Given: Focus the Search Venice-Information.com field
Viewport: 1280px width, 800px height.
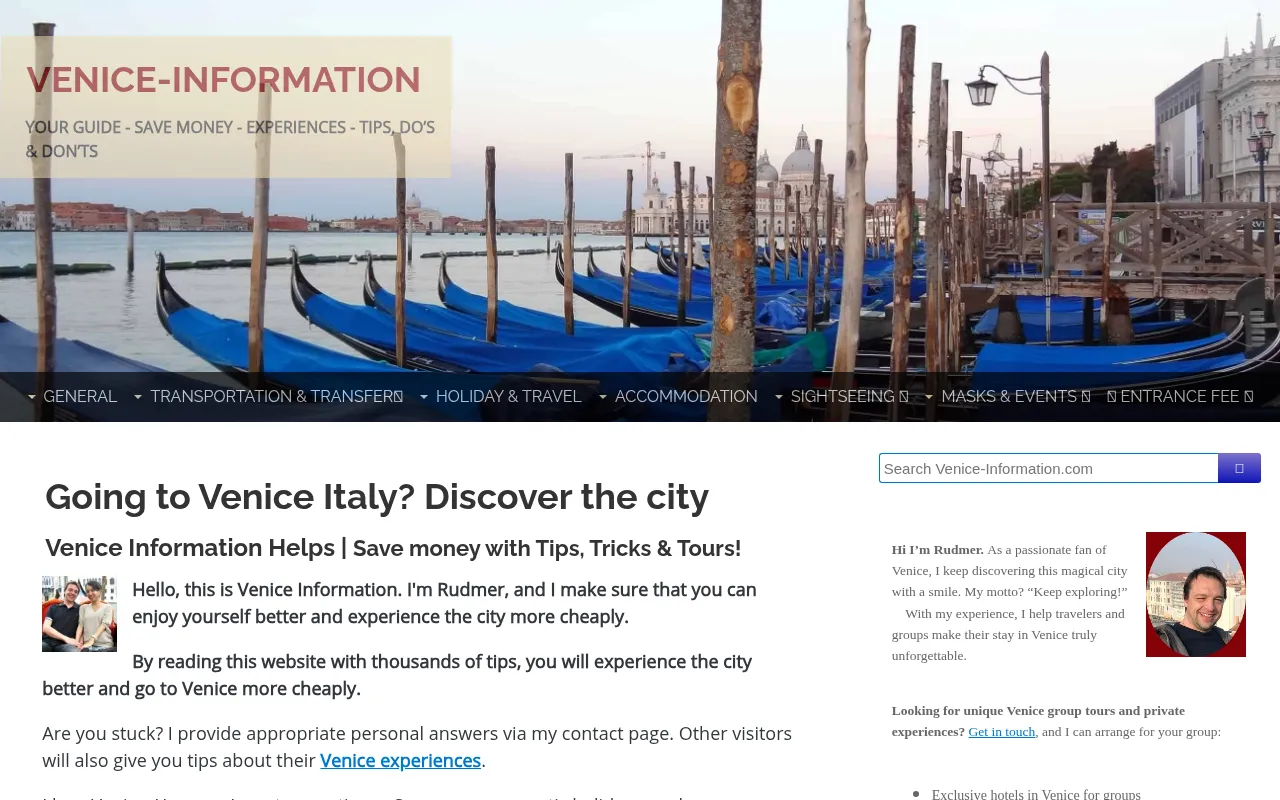Looking at the screenshot, I should click(1048, 468).
